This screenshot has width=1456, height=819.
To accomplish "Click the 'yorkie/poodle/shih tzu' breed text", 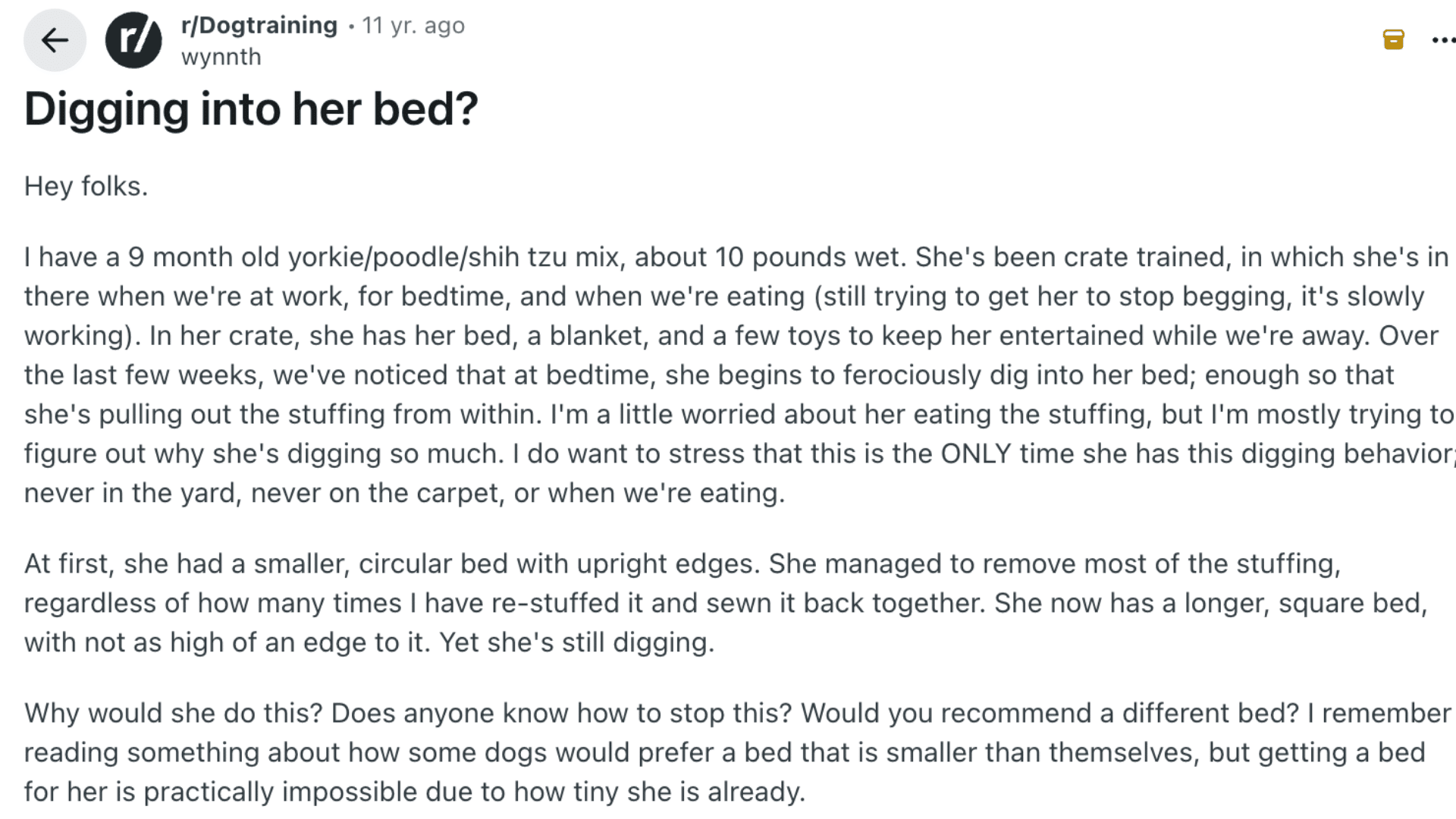I will [456, 257].
